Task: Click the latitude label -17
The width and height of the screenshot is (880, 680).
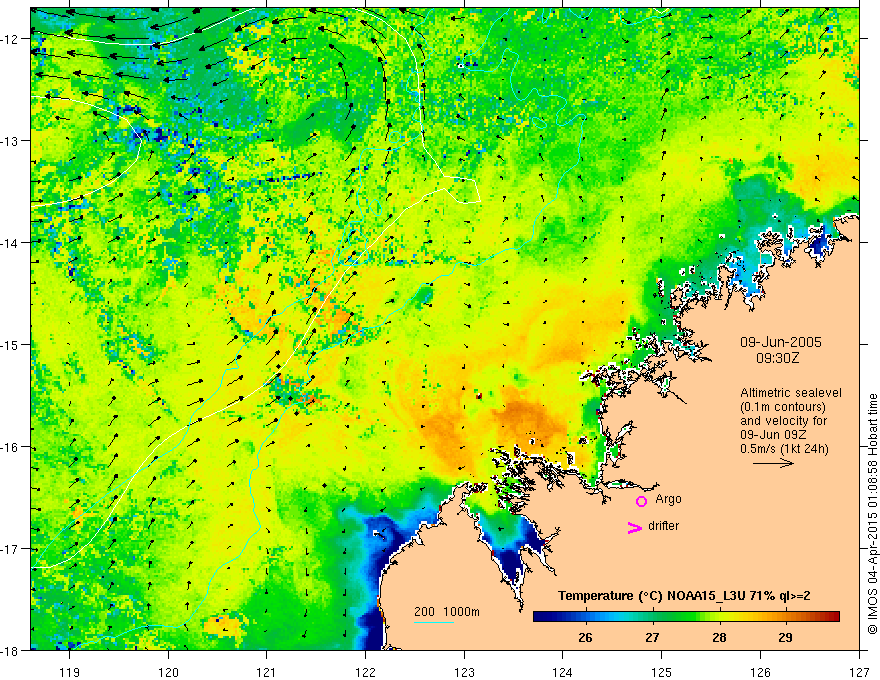Action: click(11, 549)
